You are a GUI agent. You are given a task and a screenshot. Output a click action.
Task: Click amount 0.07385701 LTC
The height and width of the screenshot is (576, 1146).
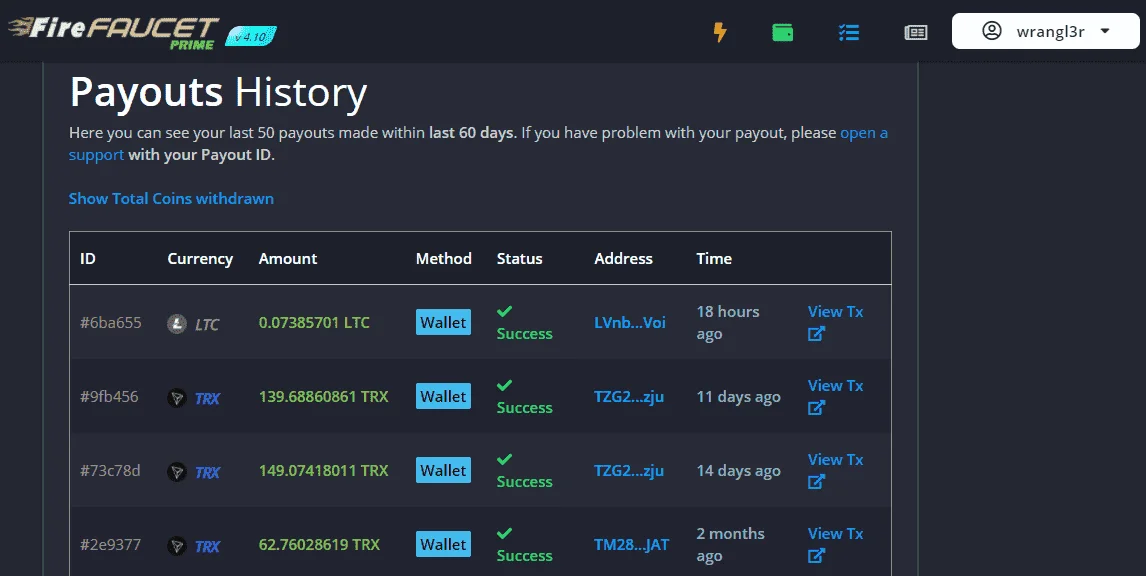coord(314,322)
